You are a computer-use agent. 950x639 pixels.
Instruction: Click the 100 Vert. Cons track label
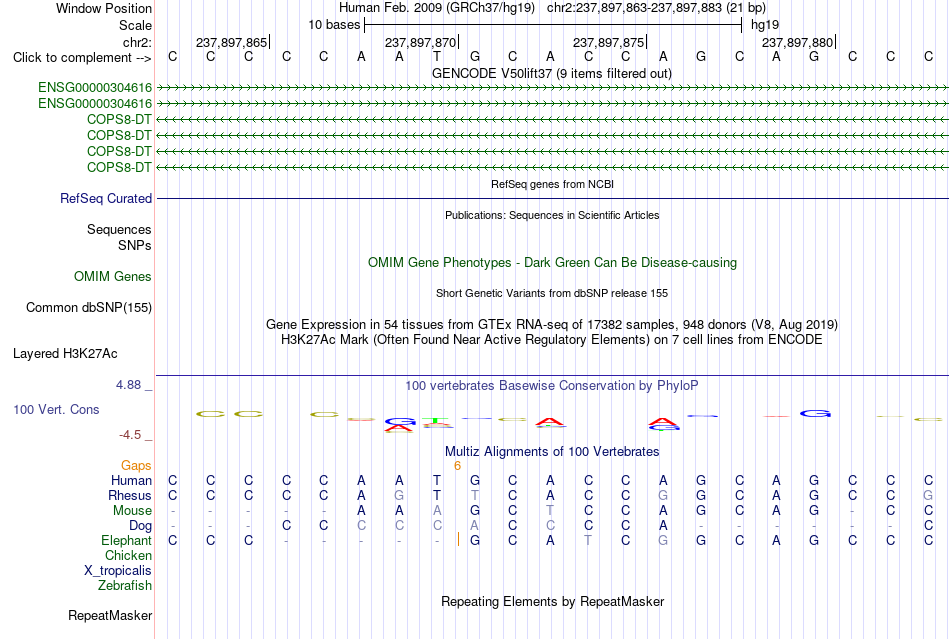point(56,410)
